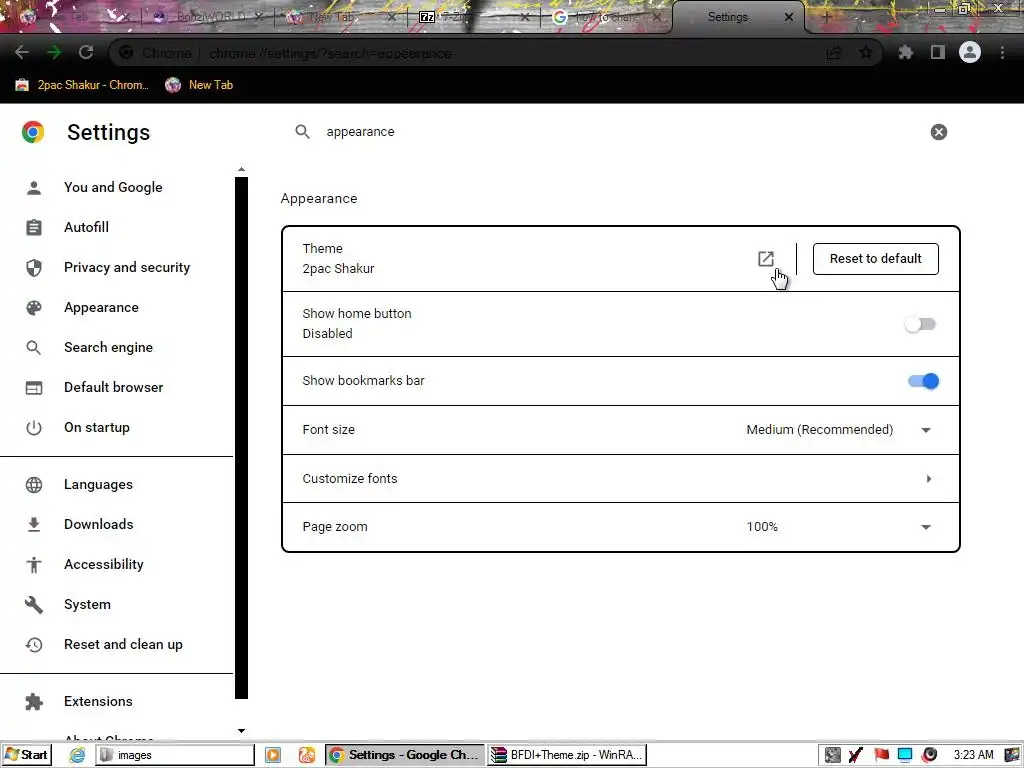Viewport: 1024px width, 768px height.
Task: Click the sidebar scroll down arrow
Action: click(x=242, y=731)
